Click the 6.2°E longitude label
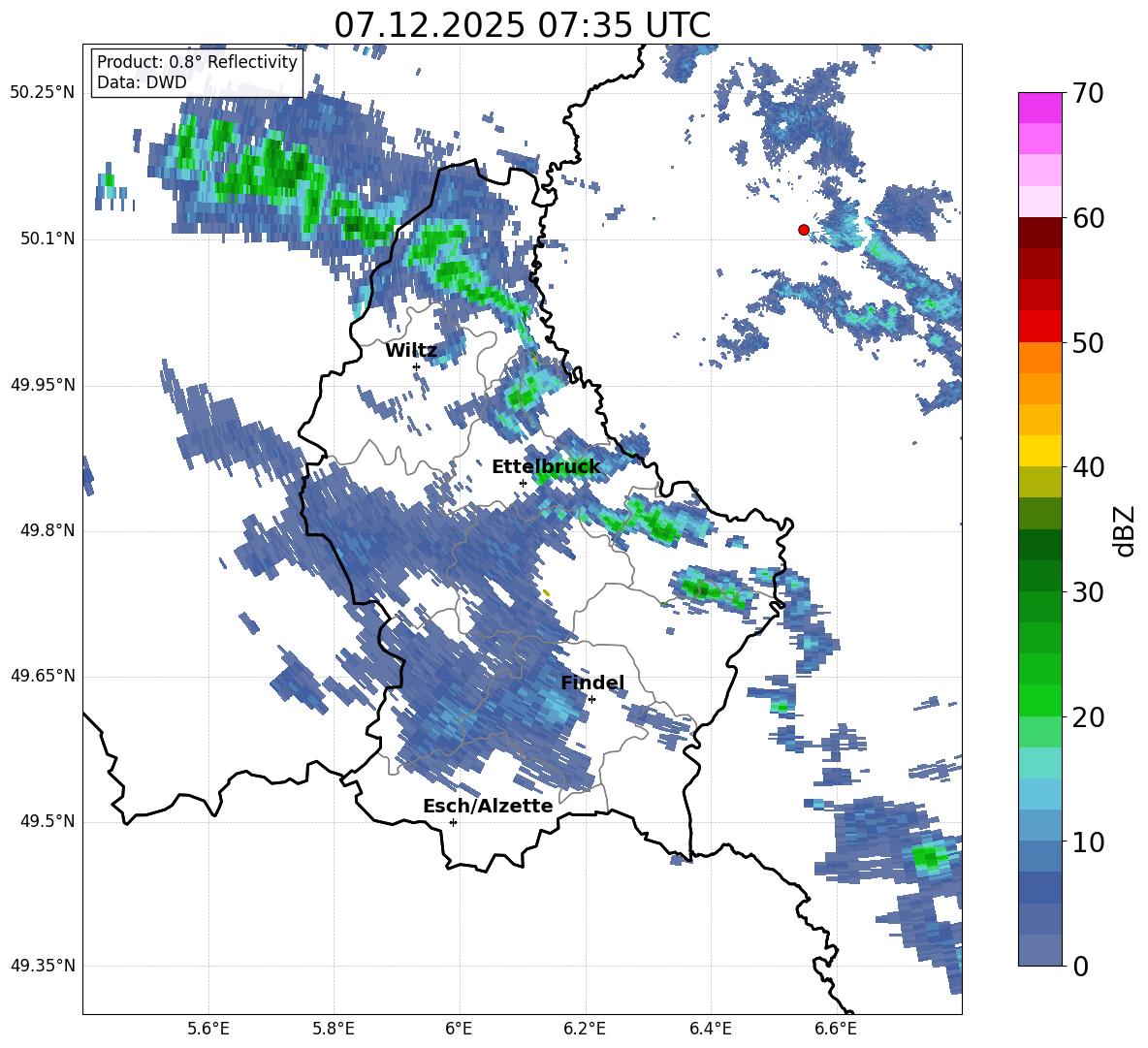The width and height of the screenshot is (1148, 1048). (585, 1029)
